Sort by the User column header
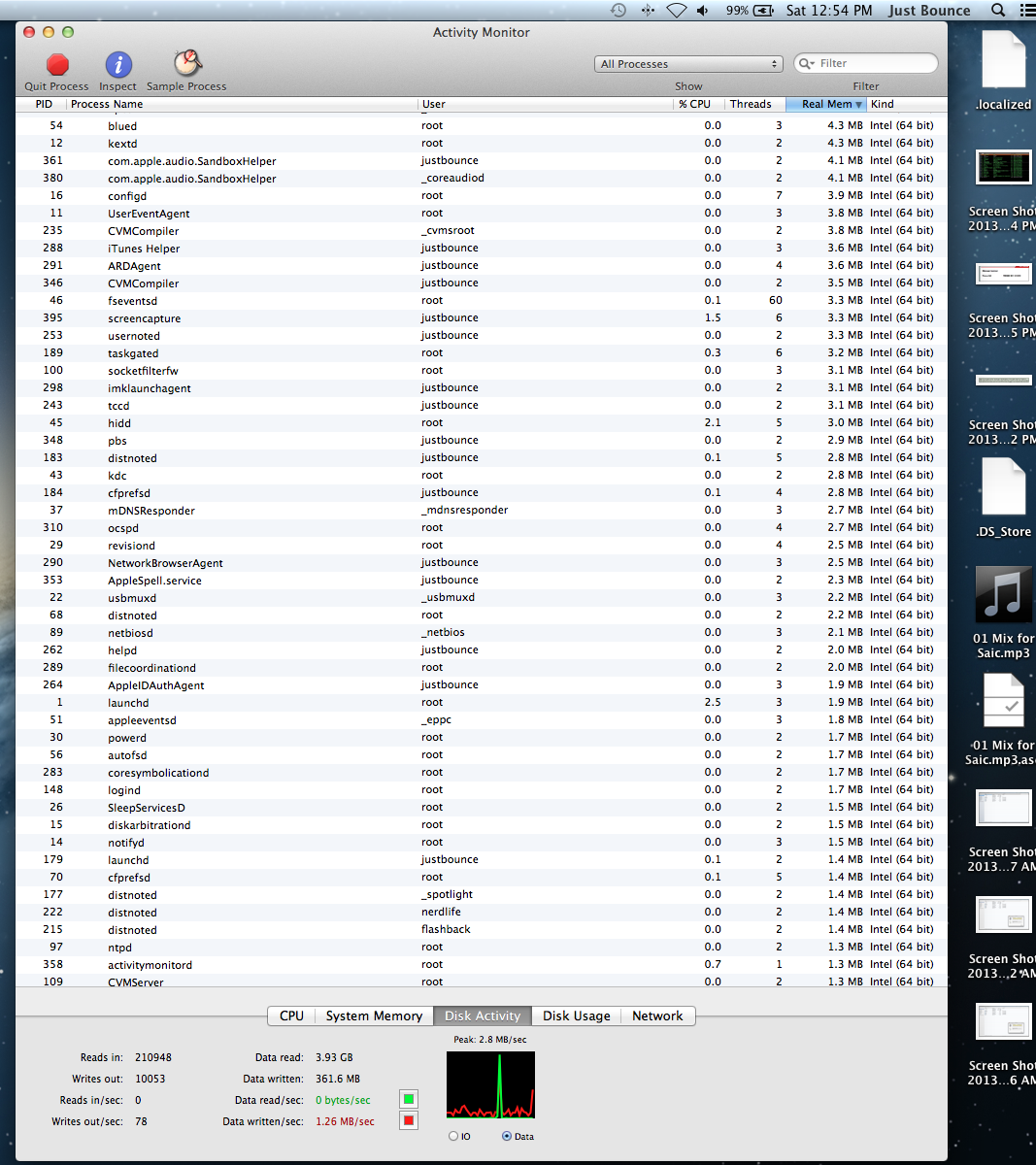This screenshot has height=1165, width=1036. (x=547, y=104)
